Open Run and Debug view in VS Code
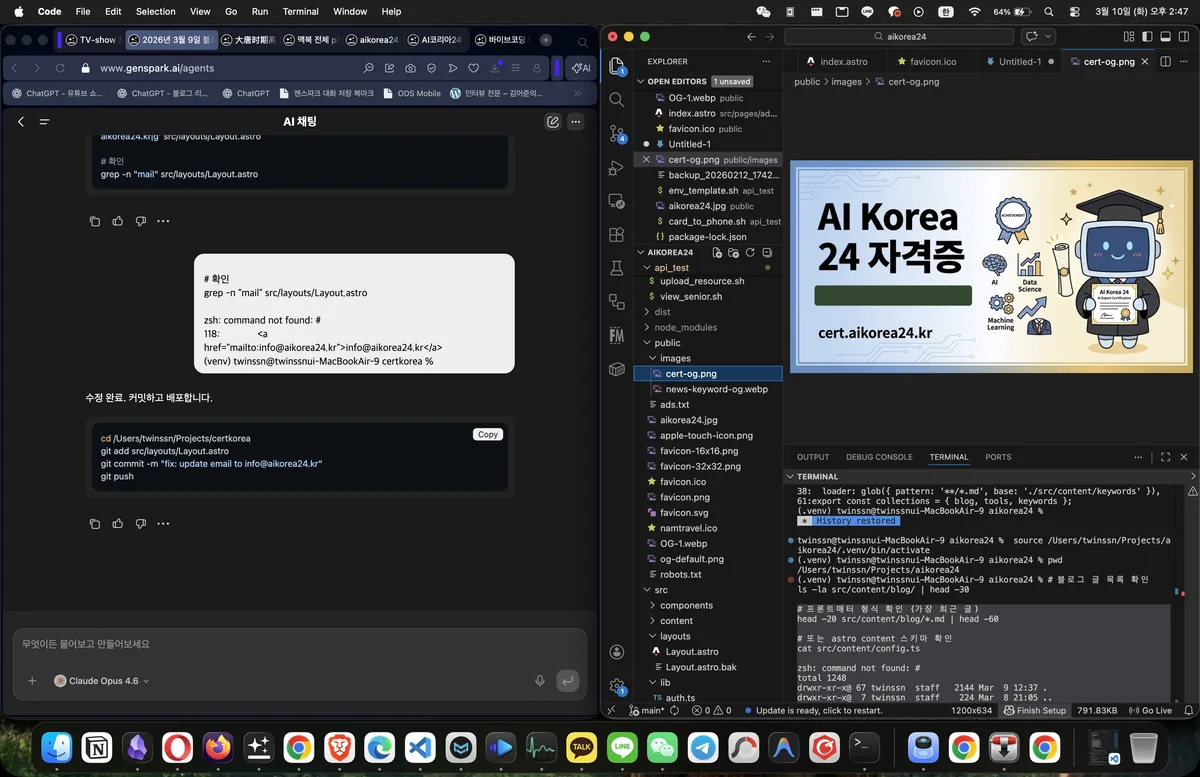This screenshot has height=777, width=1200. [x=617, y=168]
